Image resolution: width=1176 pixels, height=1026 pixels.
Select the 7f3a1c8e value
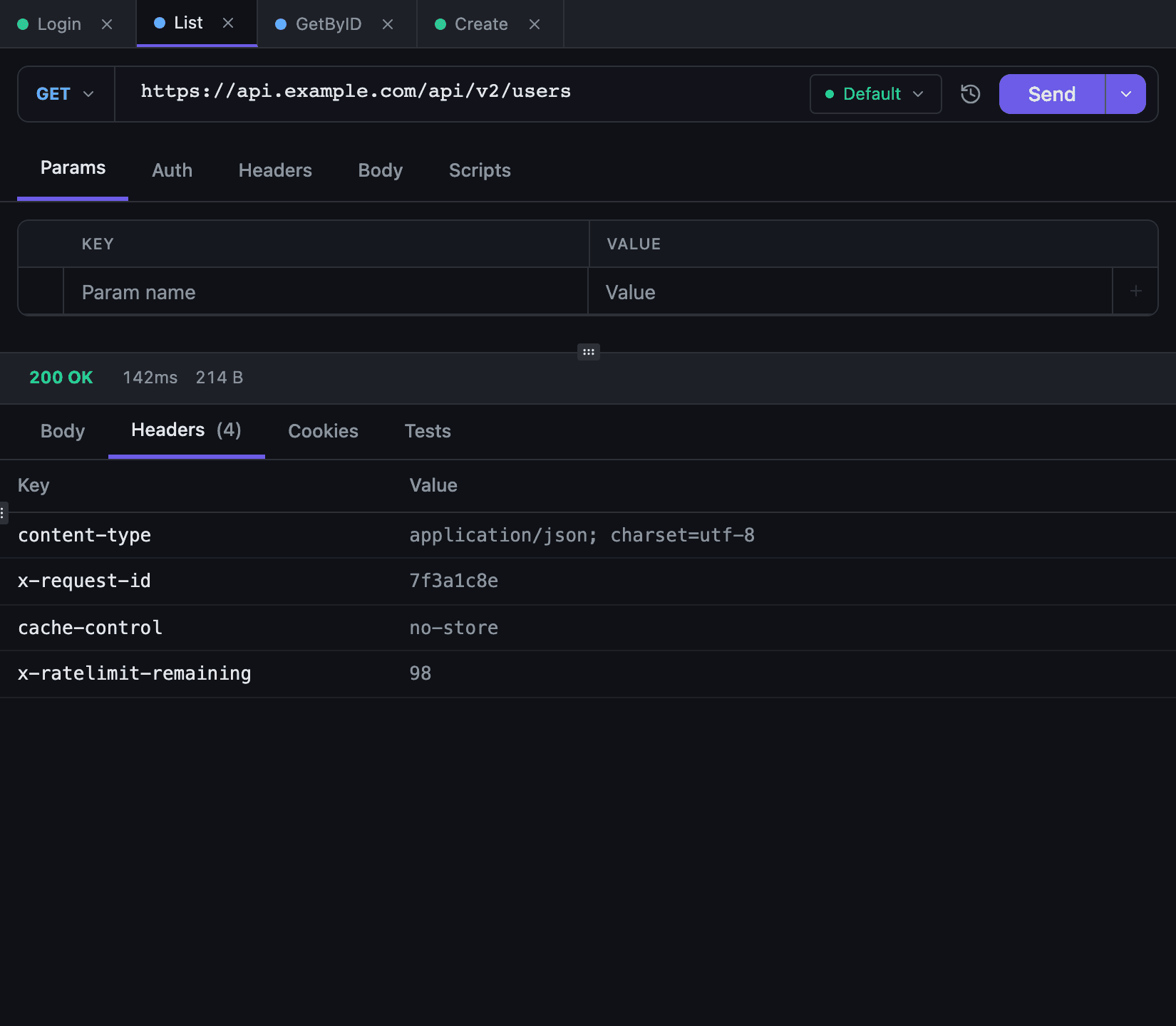point(453,581)
